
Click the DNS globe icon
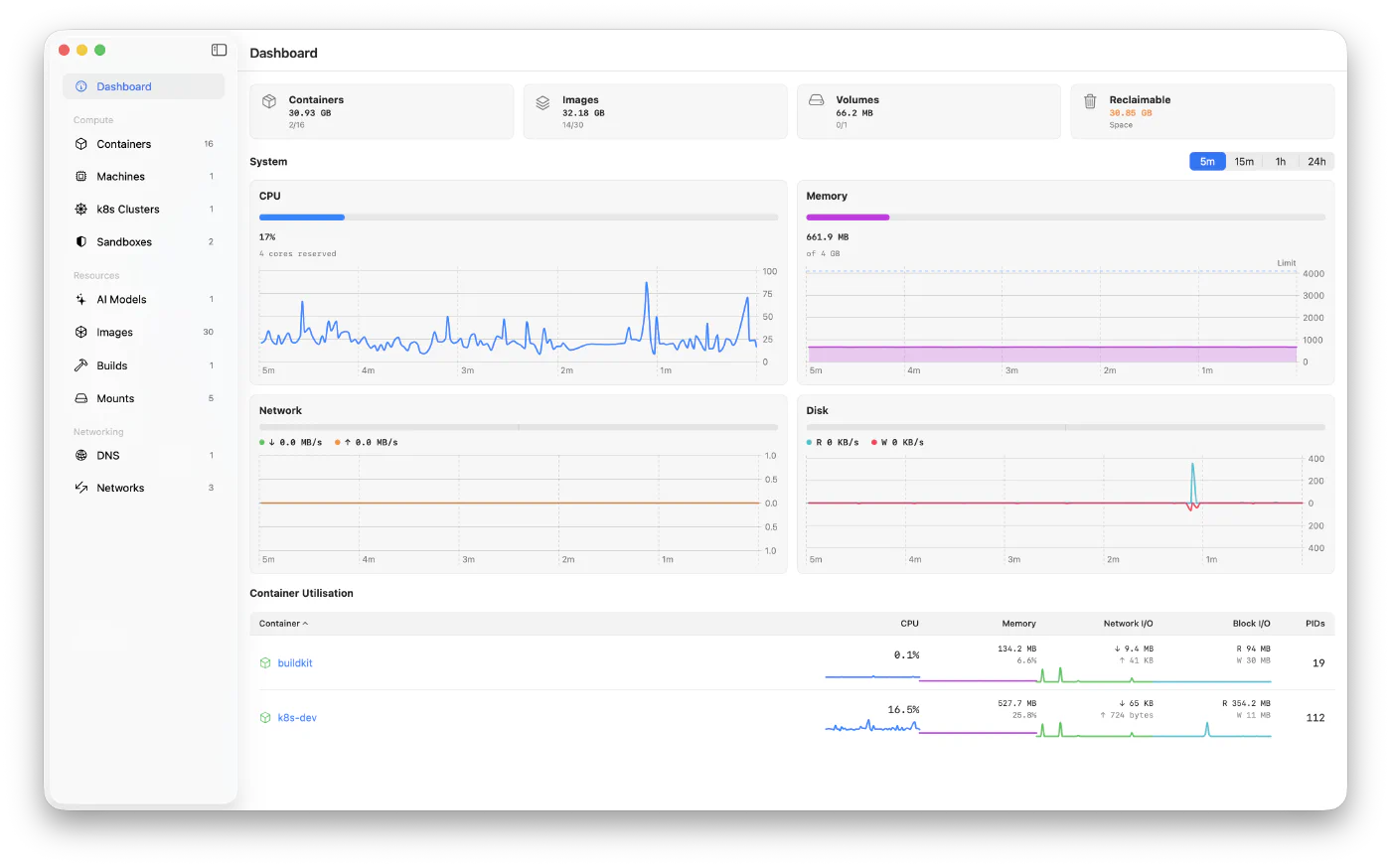(x=81, y=456)
